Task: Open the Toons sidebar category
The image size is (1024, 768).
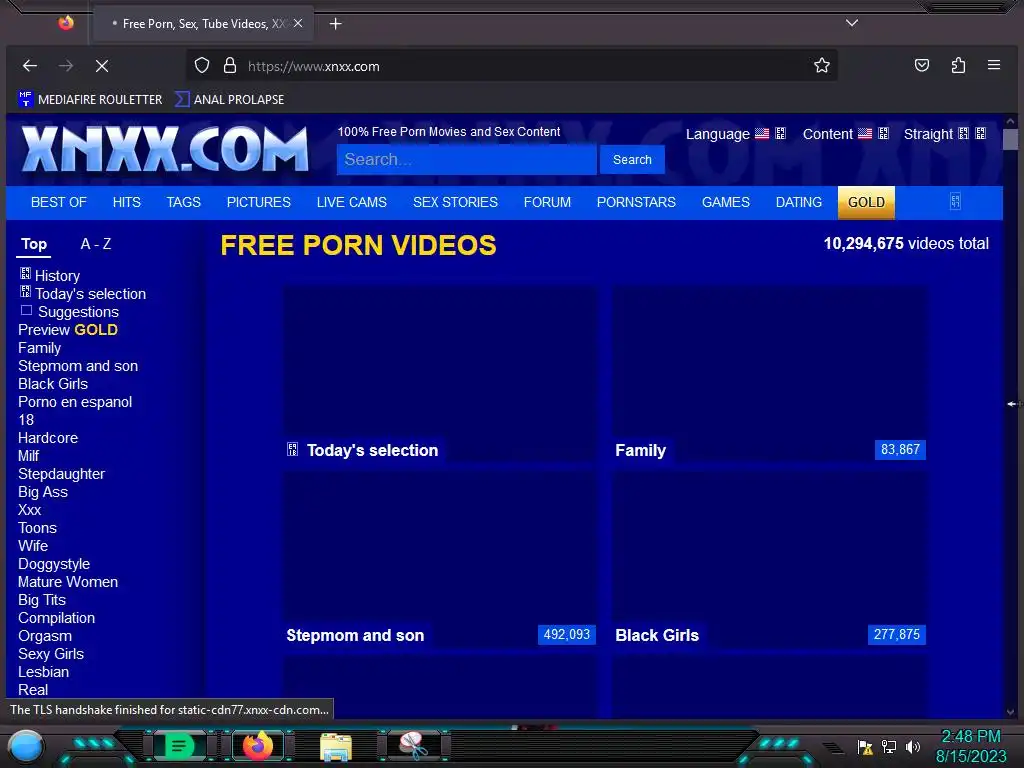Action: click(37, 528)
